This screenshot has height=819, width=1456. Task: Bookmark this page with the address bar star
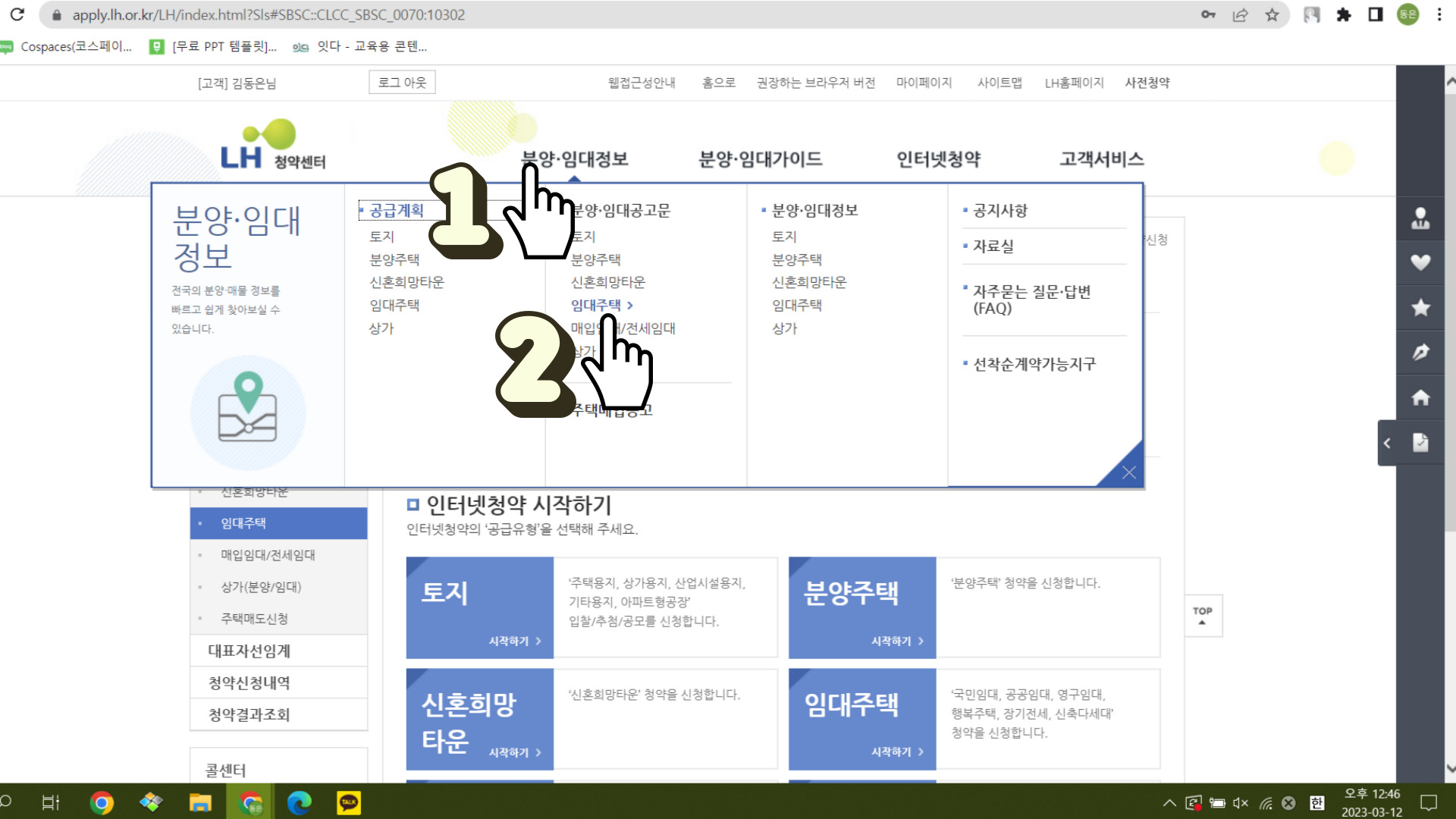[x=1272, y=14]
